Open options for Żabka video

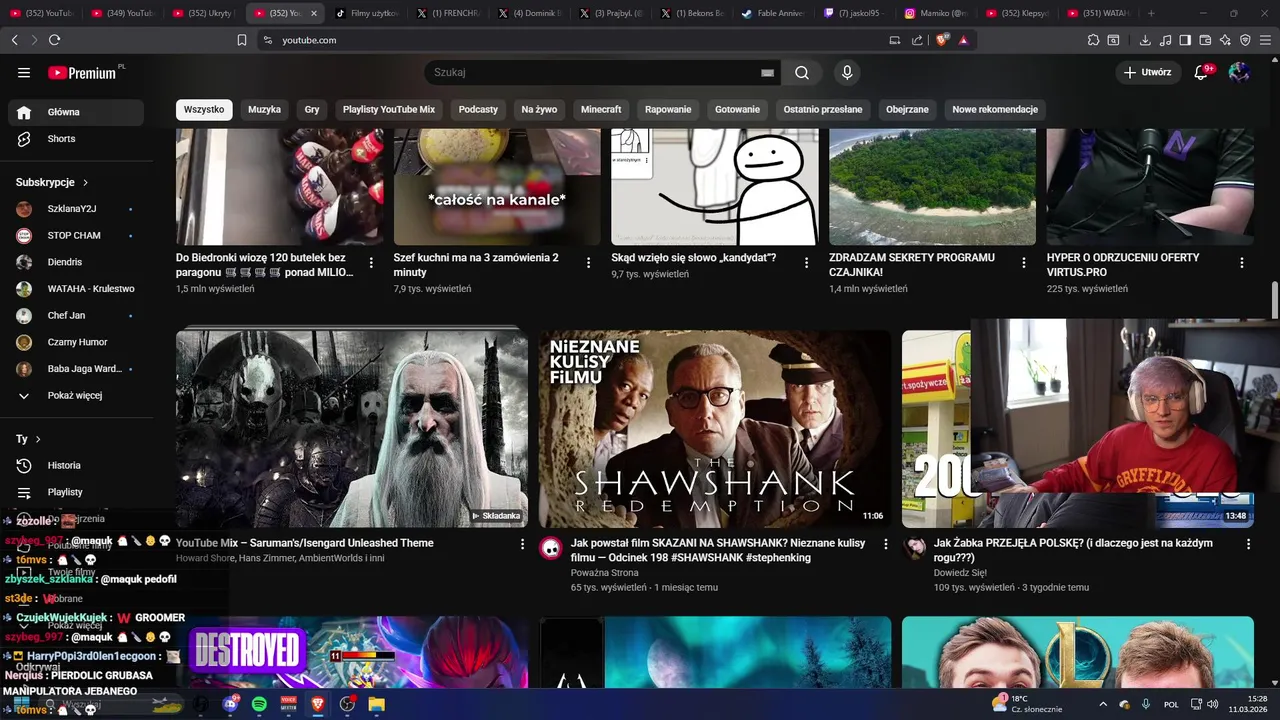coord(1248,544)
